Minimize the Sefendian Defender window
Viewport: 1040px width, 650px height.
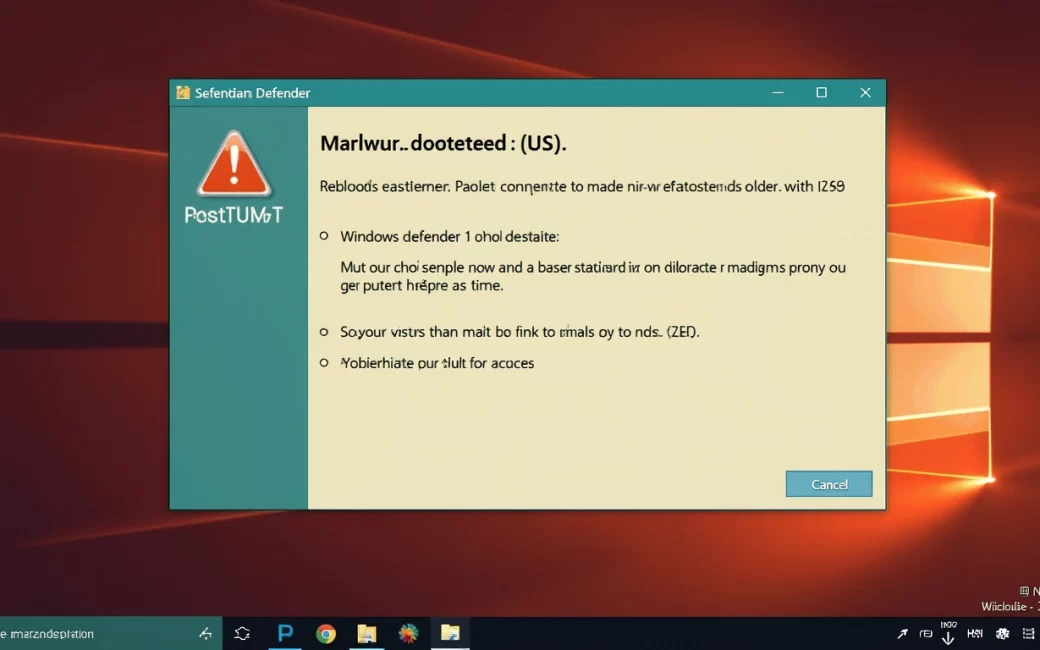(778, 93)
